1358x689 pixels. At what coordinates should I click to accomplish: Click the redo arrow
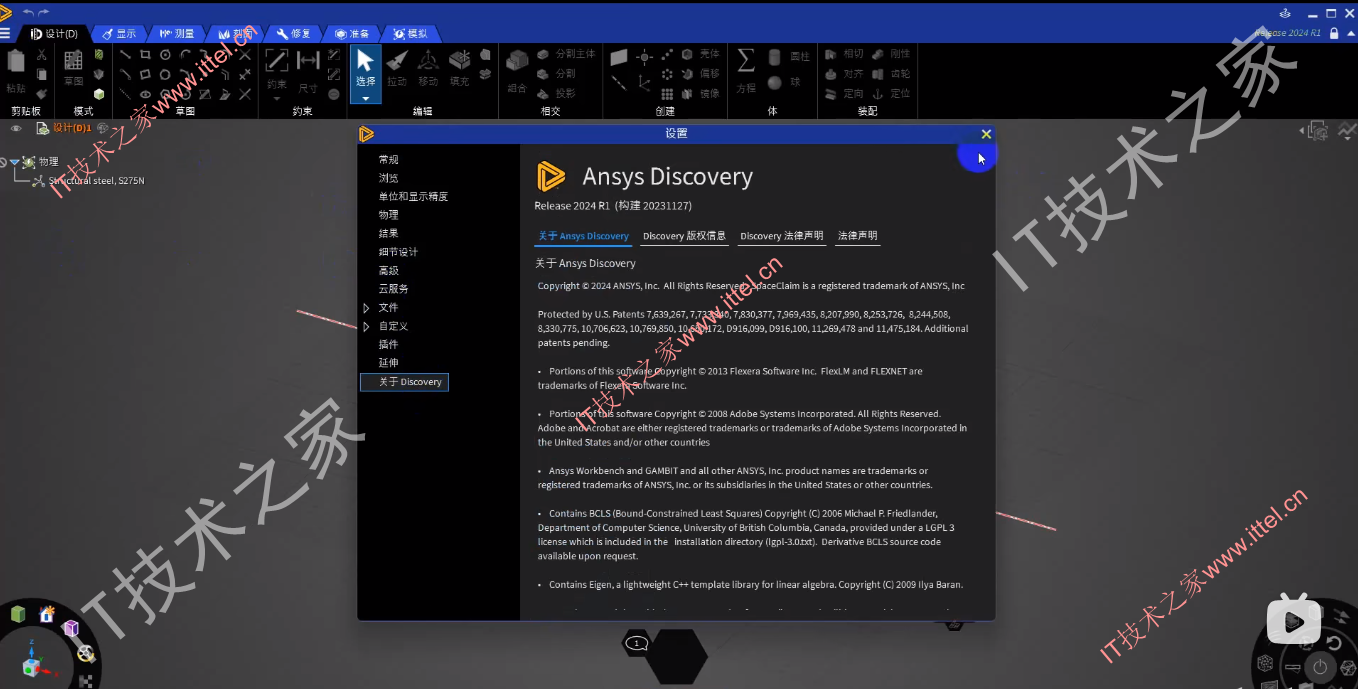(x=43, y=12)
